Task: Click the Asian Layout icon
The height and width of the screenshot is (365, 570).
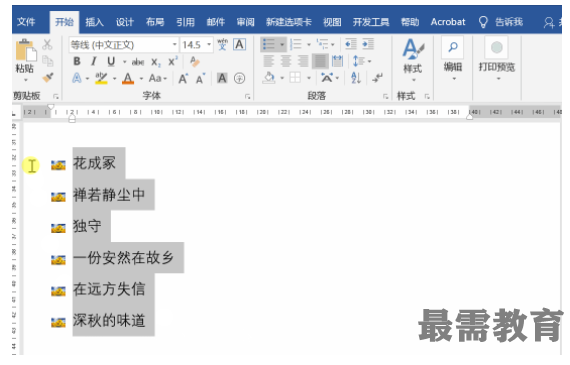Action: (326, 78)
